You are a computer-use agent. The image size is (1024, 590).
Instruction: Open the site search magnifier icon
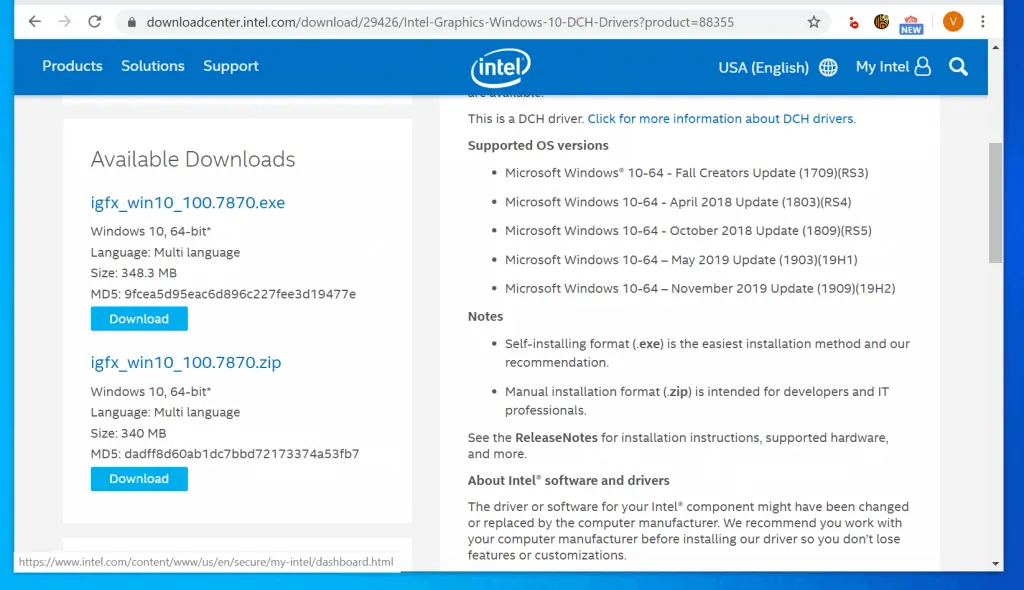[x=958, y=67]
